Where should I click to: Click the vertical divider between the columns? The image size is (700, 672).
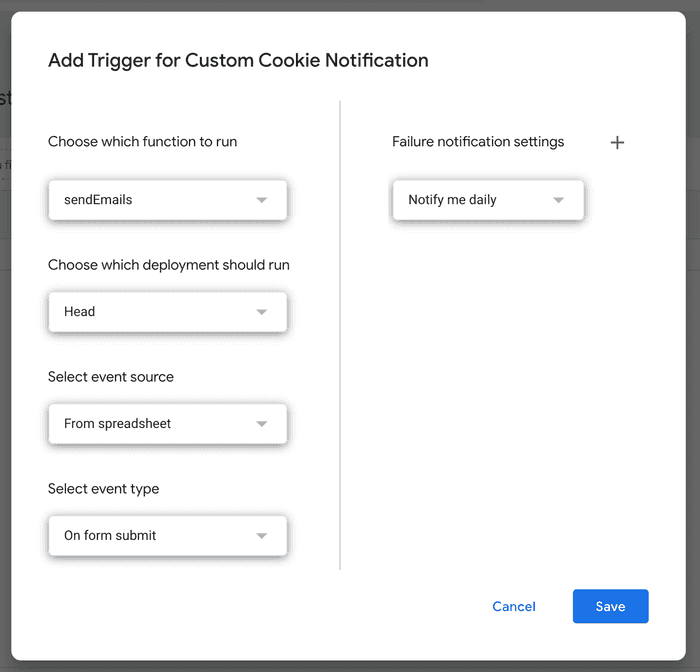pos(340,335)
